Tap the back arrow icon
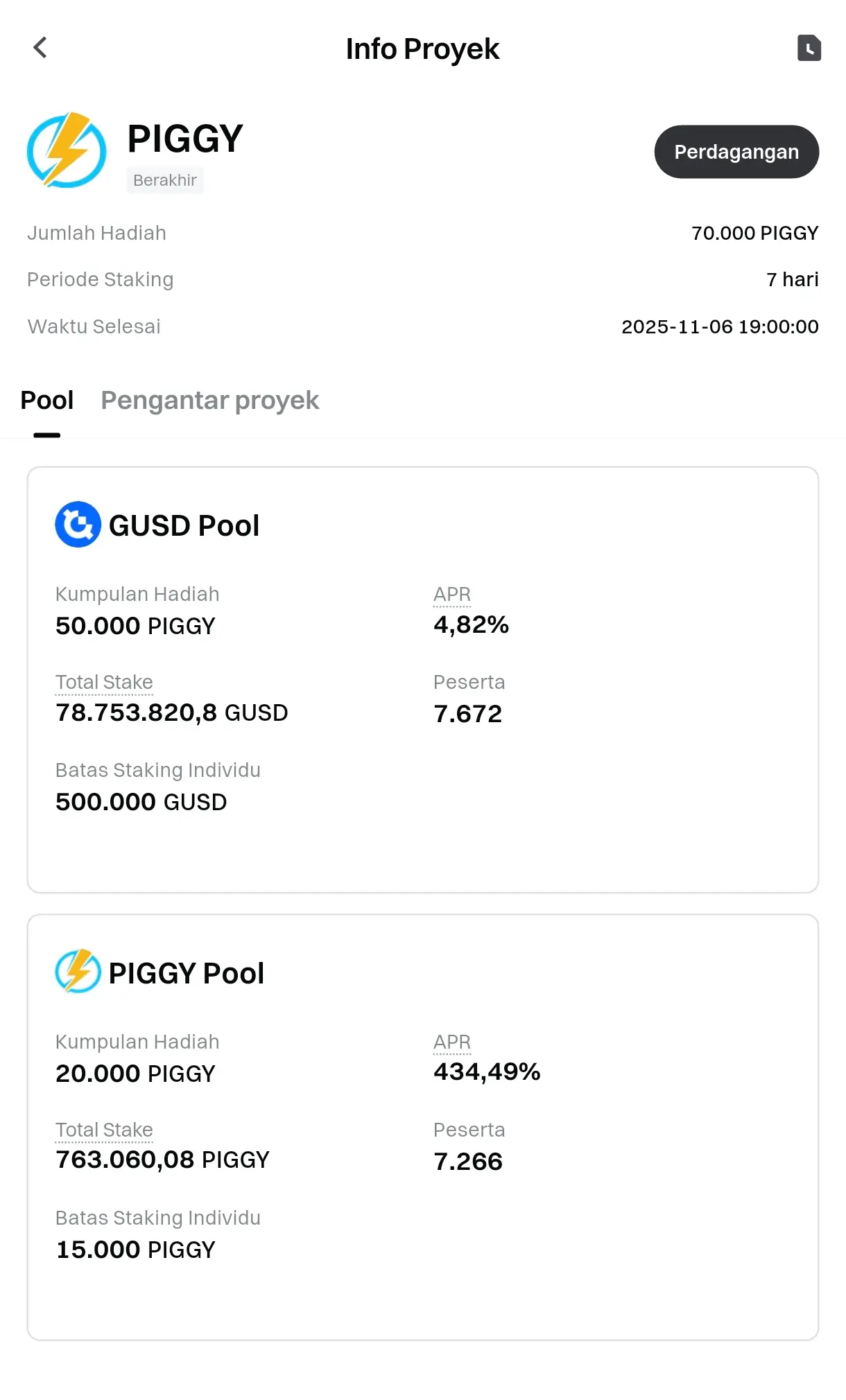 (40, 48)
